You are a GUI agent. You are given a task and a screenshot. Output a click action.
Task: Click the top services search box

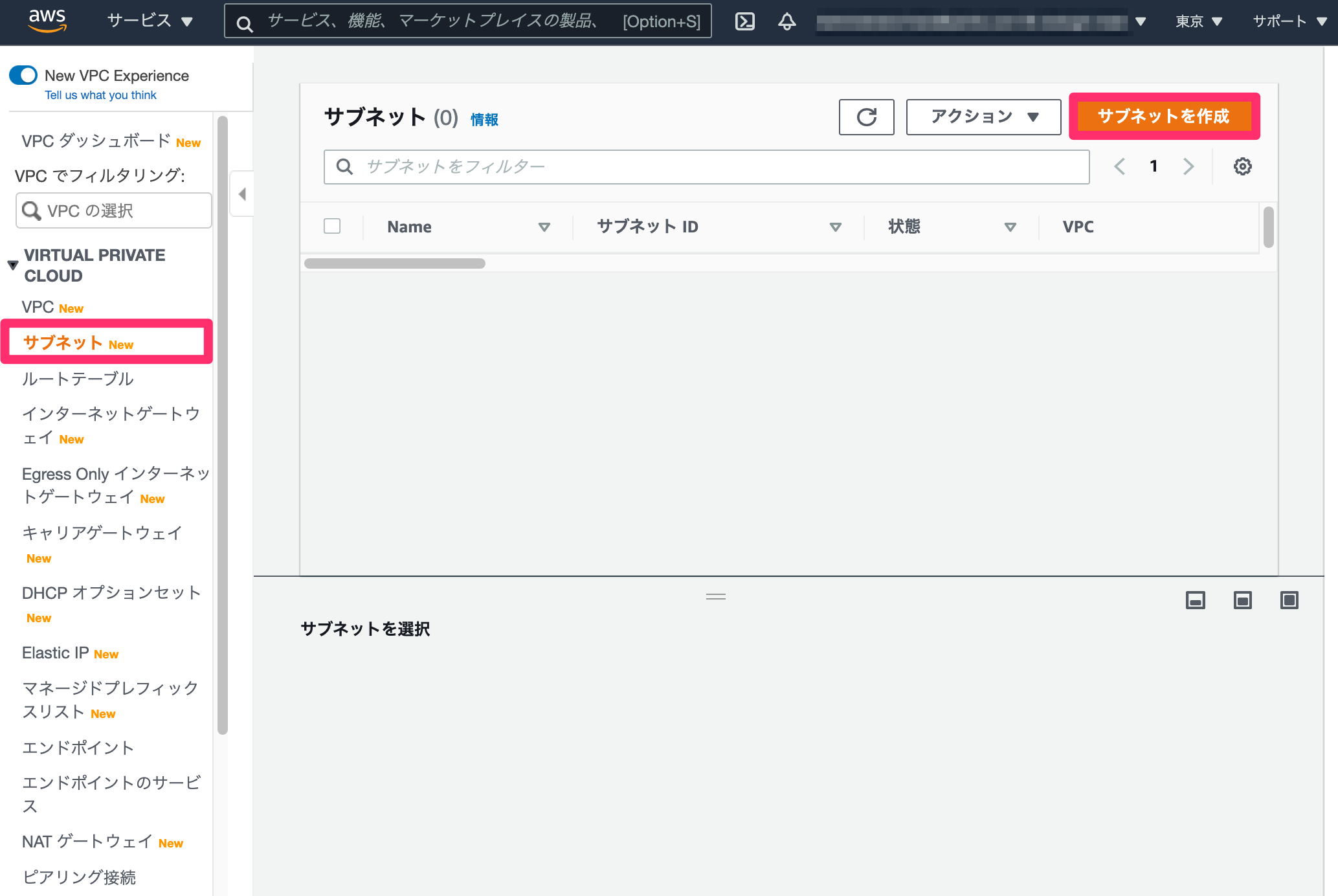click(467, 21)
